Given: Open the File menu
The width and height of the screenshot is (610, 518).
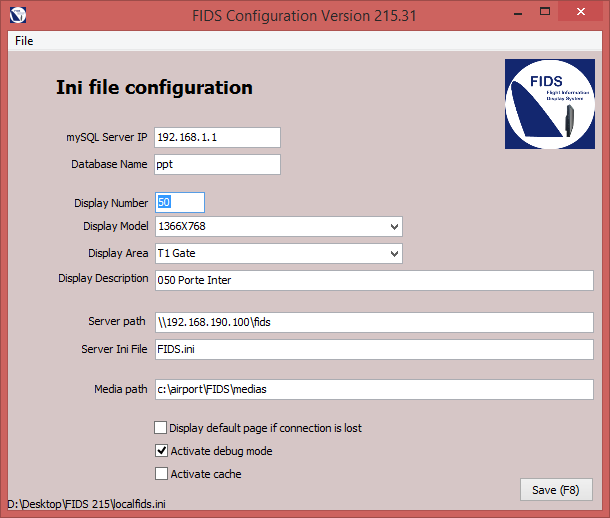Looking at the screenshot, I should (x=24, y=41).
